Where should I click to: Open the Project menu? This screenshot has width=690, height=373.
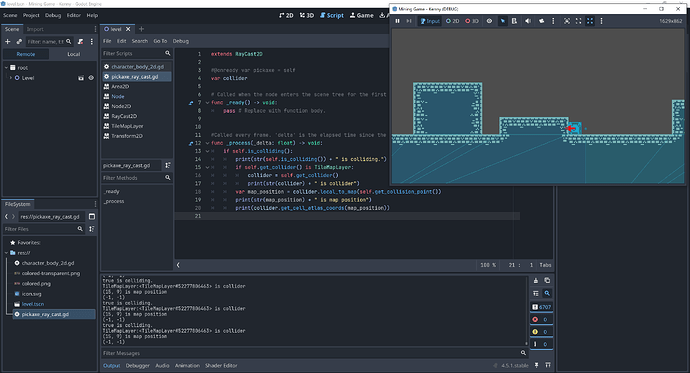pyautogui.click(x=31, y=15)
